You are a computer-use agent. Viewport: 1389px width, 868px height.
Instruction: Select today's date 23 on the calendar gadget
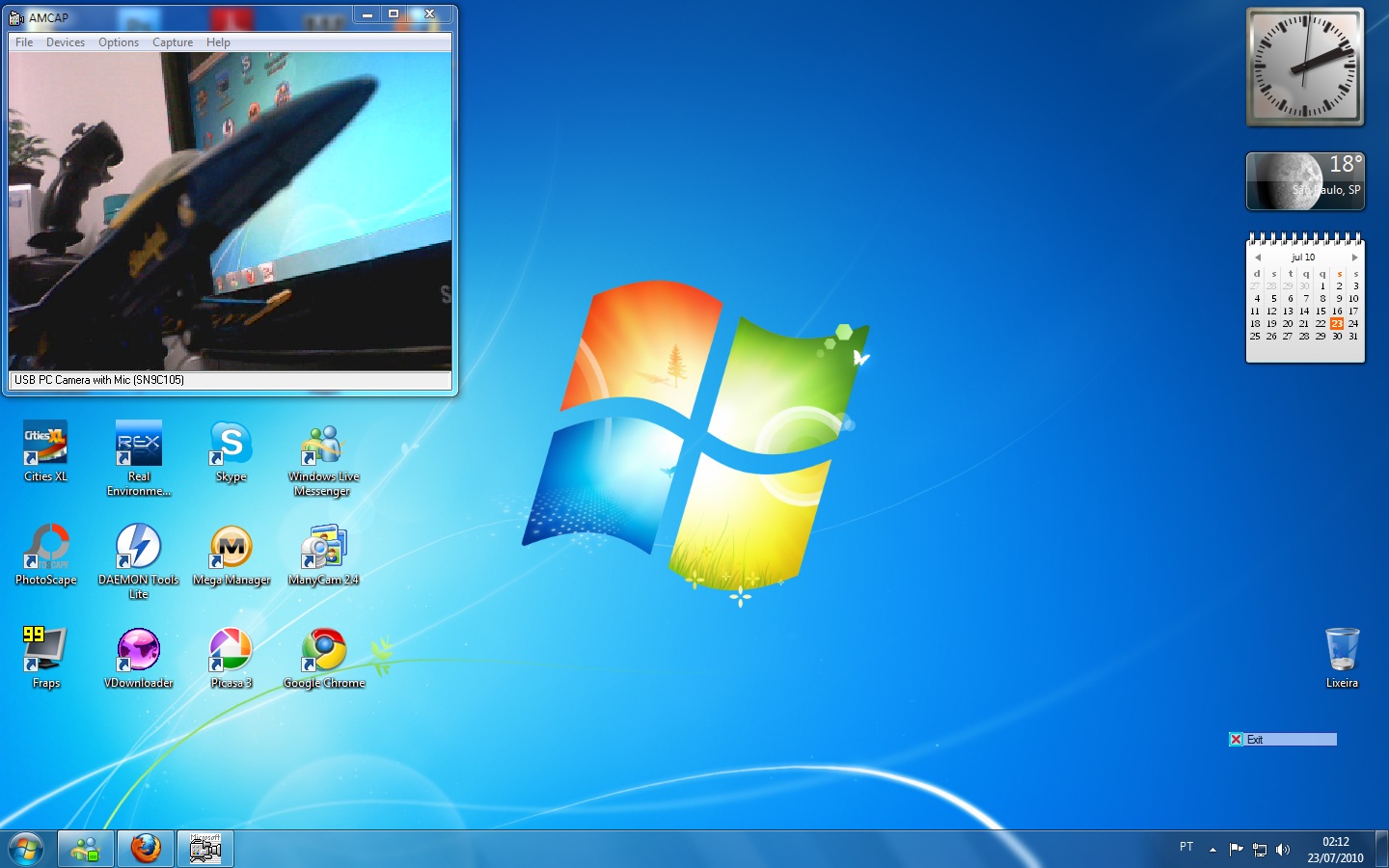[x=1337, y=324]
